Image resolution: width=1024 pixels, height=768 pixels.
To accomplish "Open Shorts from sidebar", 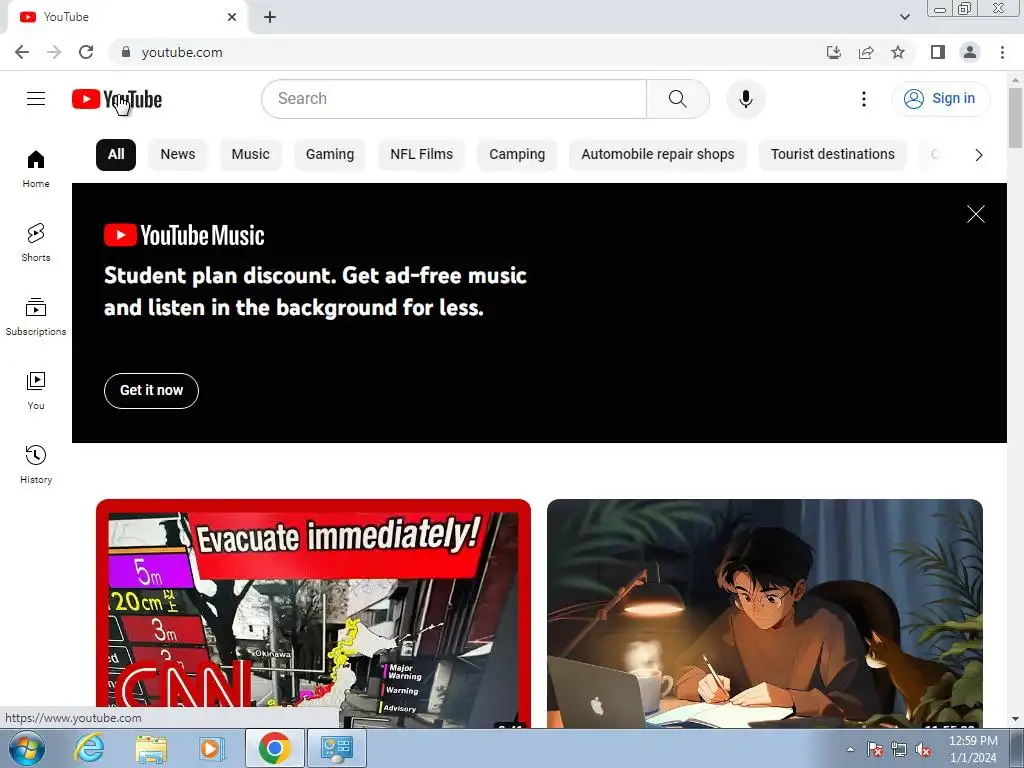I will coord(36,242).
